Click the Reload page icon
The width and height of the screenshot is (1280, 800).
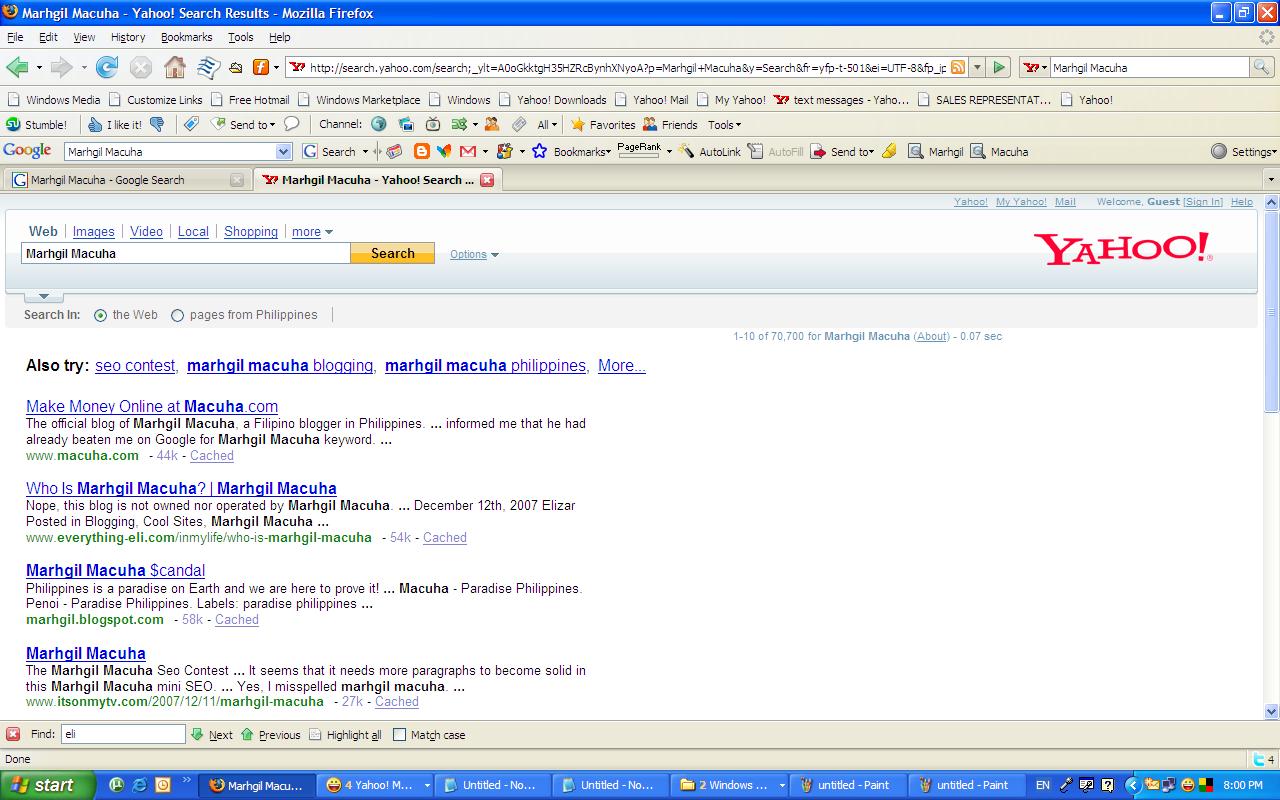pos(107,67)
